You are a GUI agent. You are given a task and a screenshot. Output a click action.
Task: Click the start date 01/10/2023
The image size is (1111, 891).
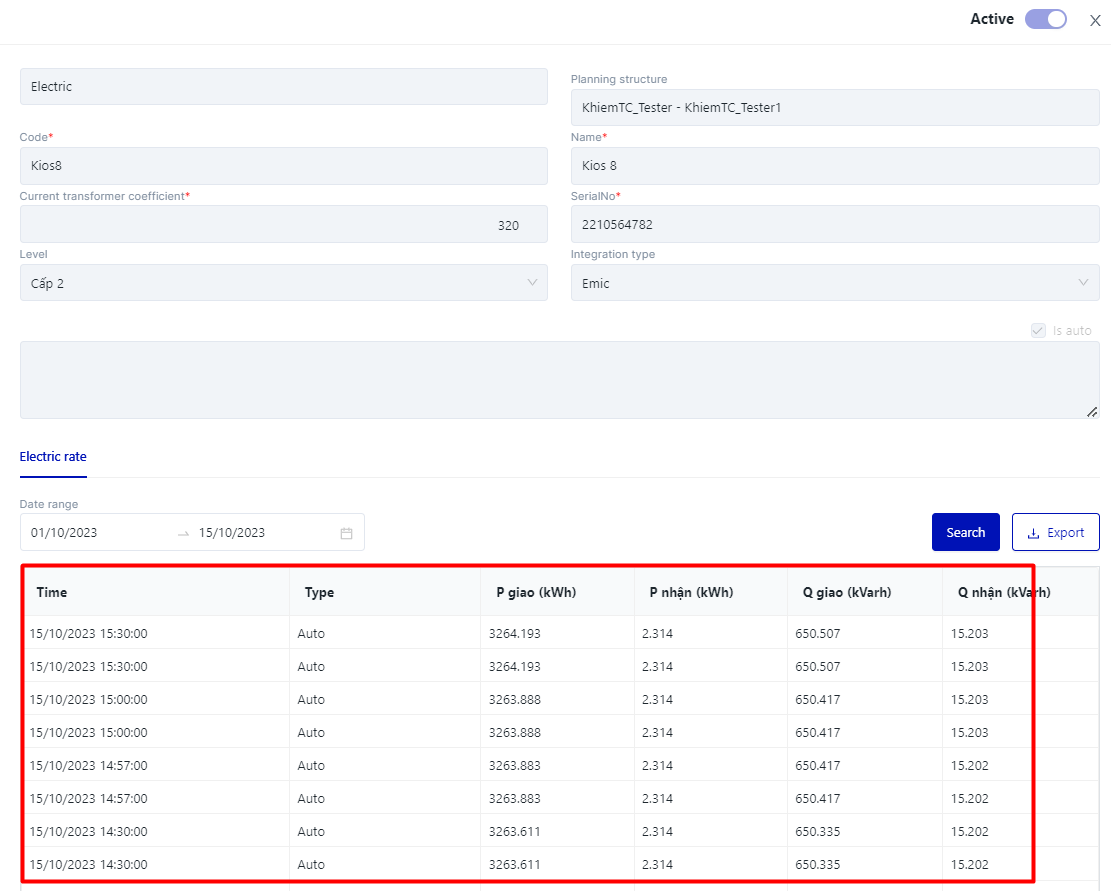pyautogui.click(x=65, y=533)
